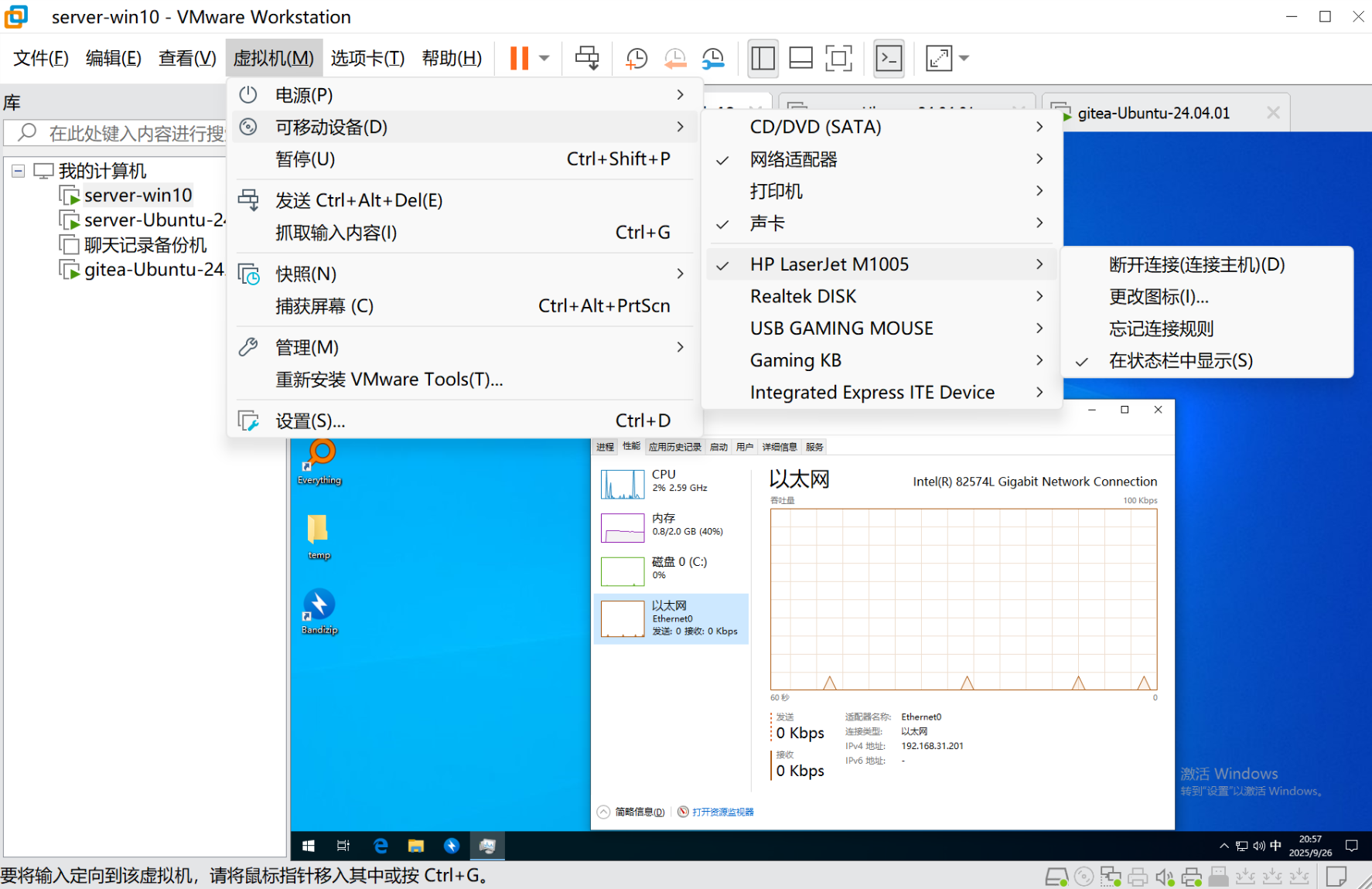Toggle the 声卡 checked device

coord(767,223)
